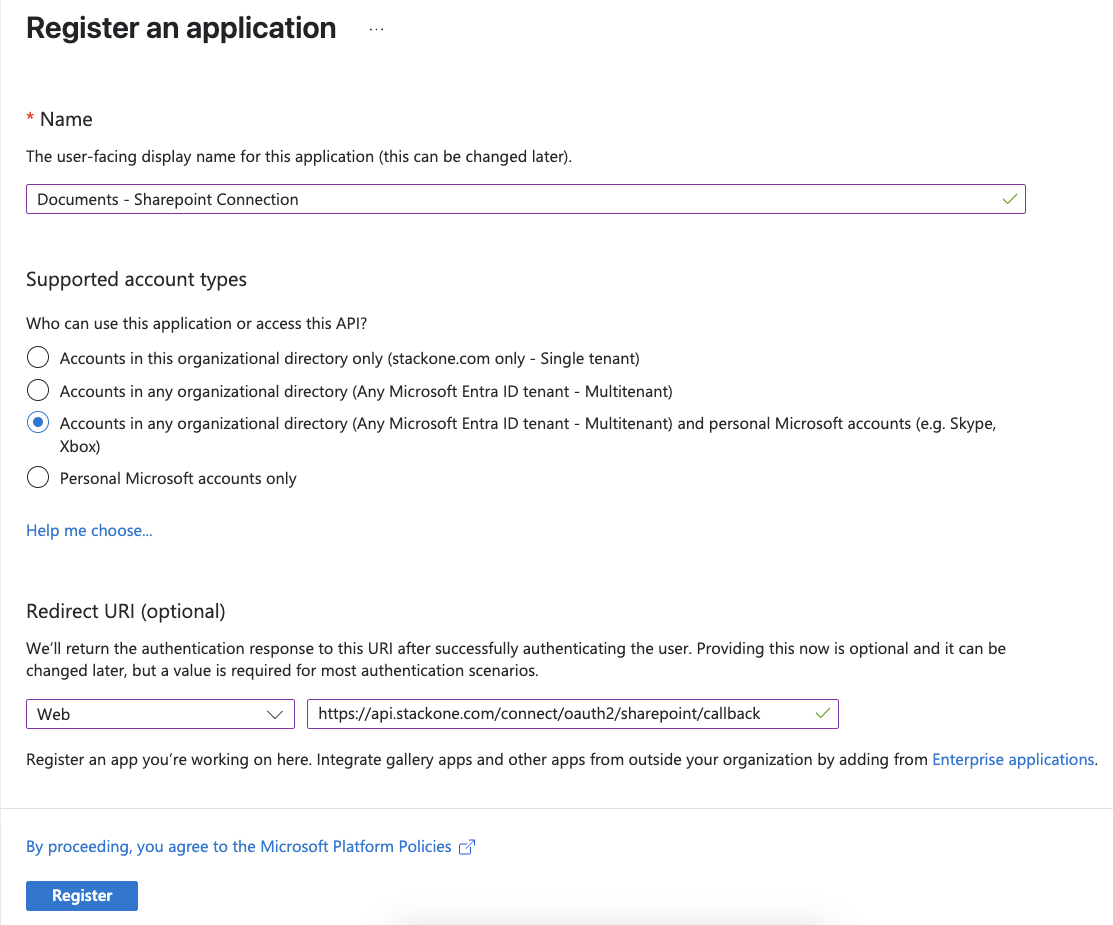Click the 'Who can use this application' question text

pyautogui.click(x=197, y=324)
